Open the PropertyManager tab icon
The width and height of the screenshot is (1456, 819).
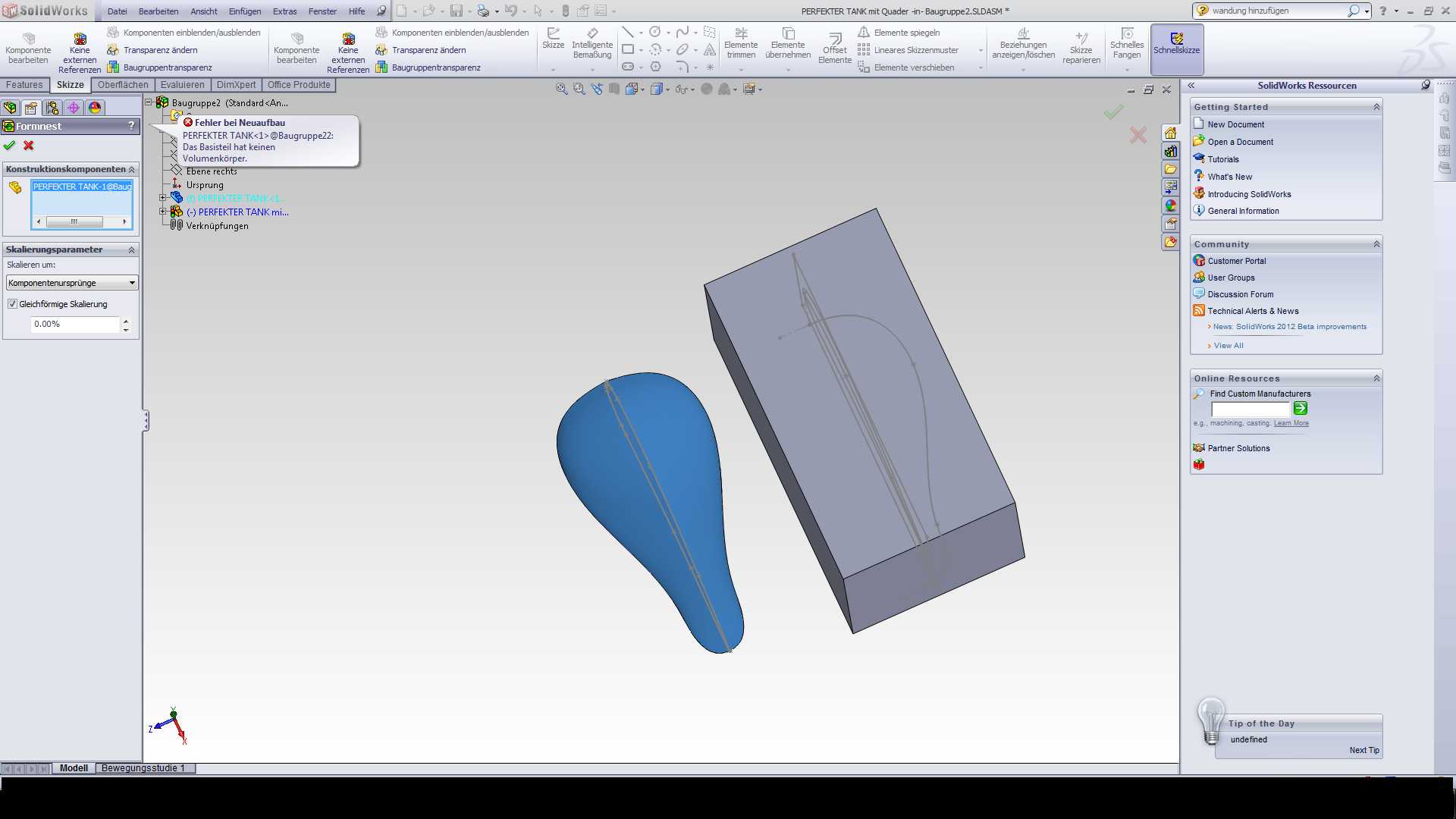(x=31, y=108)
